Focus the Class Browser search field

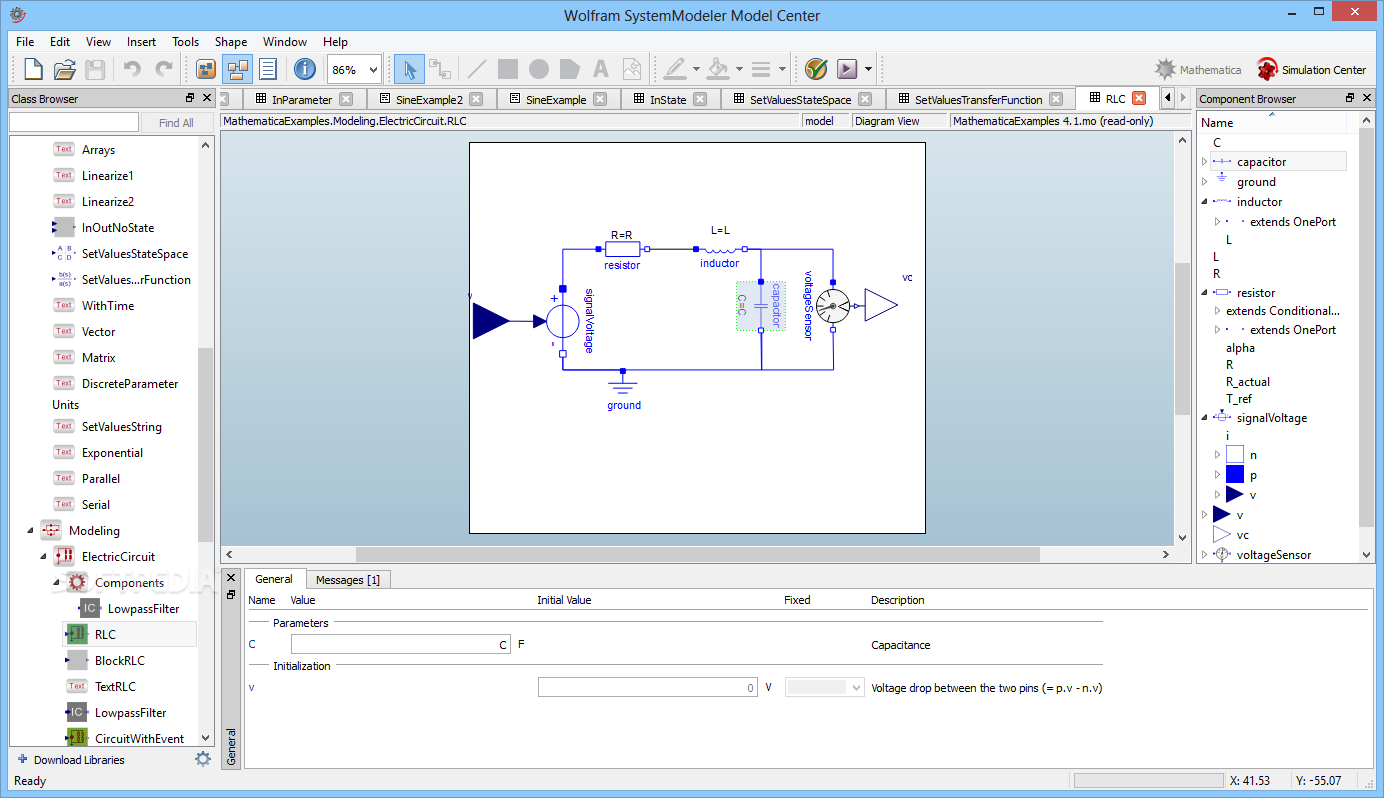pos(74,122)
